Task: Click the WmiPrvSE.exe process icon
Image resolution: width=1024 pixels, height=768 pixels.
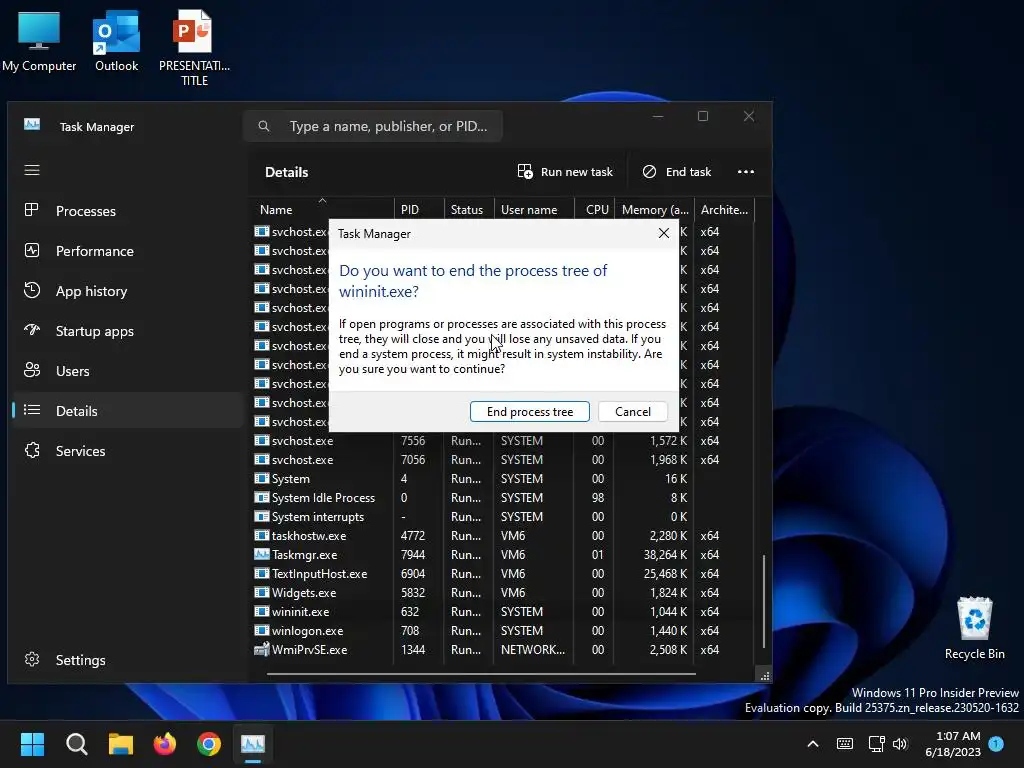Action: coord(261,649)
